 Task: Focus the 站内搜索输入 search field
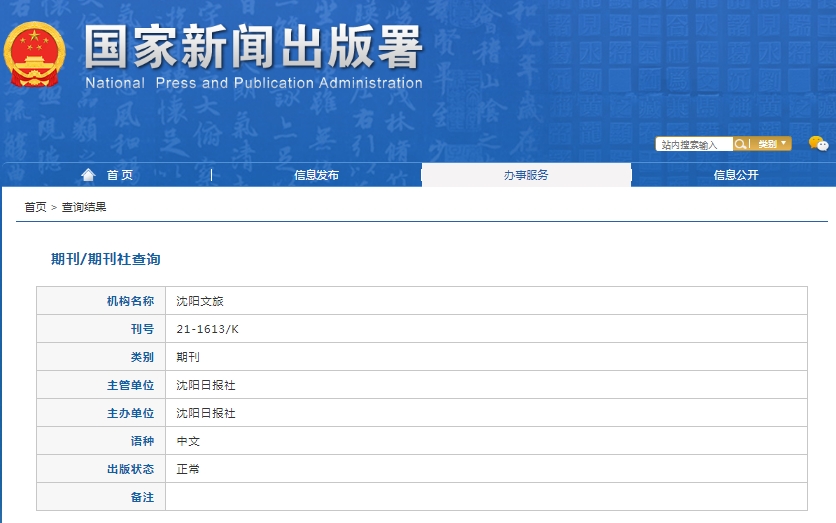point(694,144)
